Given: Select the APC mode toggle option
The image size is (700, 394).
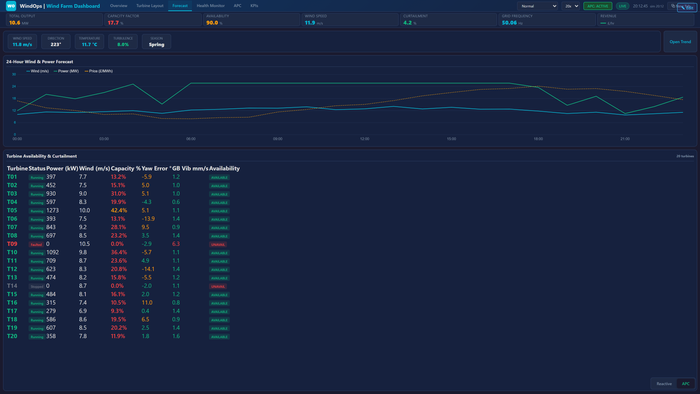Looking at the screenshot, I should (685, 384).
